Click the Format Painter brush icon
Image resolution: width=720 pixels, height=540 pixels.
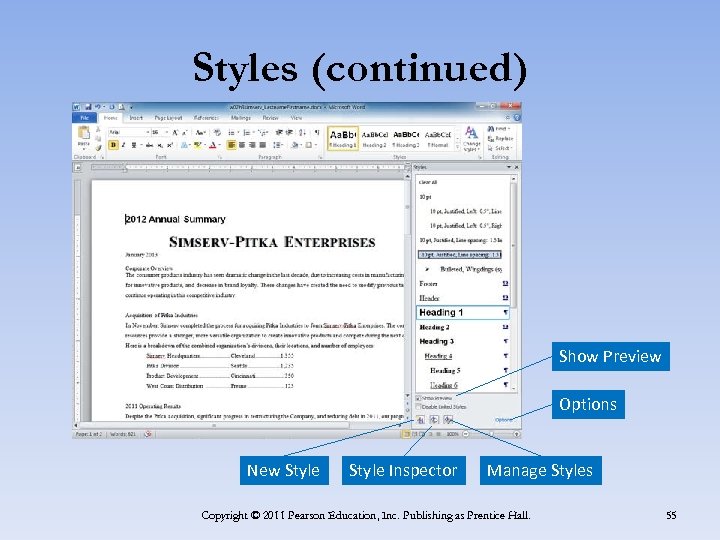(98, 148)
